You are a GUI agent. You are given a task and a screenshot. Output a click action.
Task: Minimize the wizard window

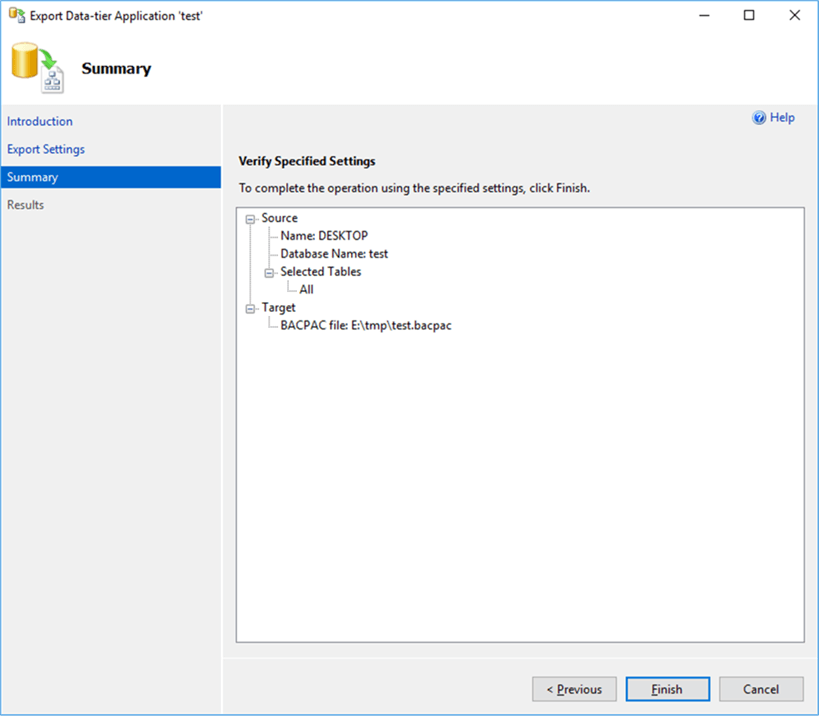click(x=703, y=16)
